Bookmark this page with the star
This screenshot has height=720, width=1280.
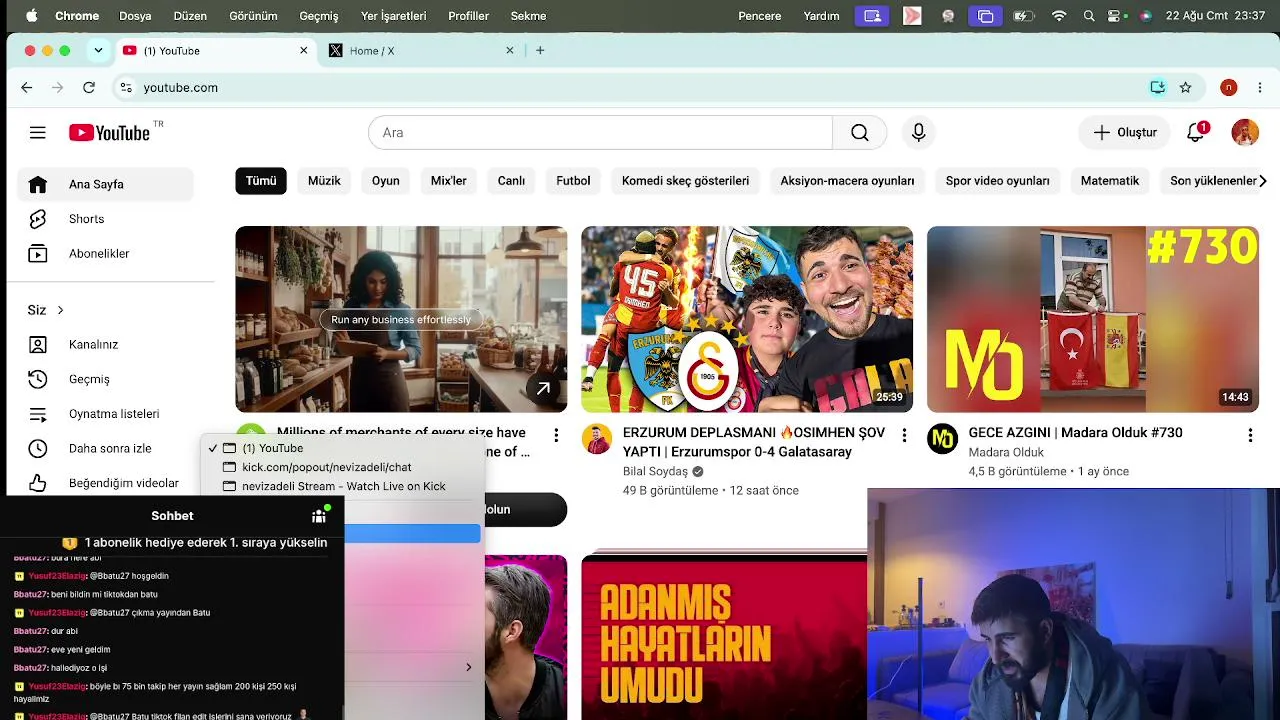point(1186,88)
